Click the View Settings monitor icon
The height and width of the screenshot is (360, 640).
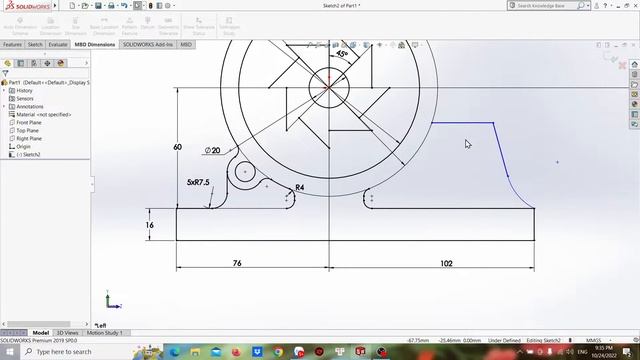(415, 45)
